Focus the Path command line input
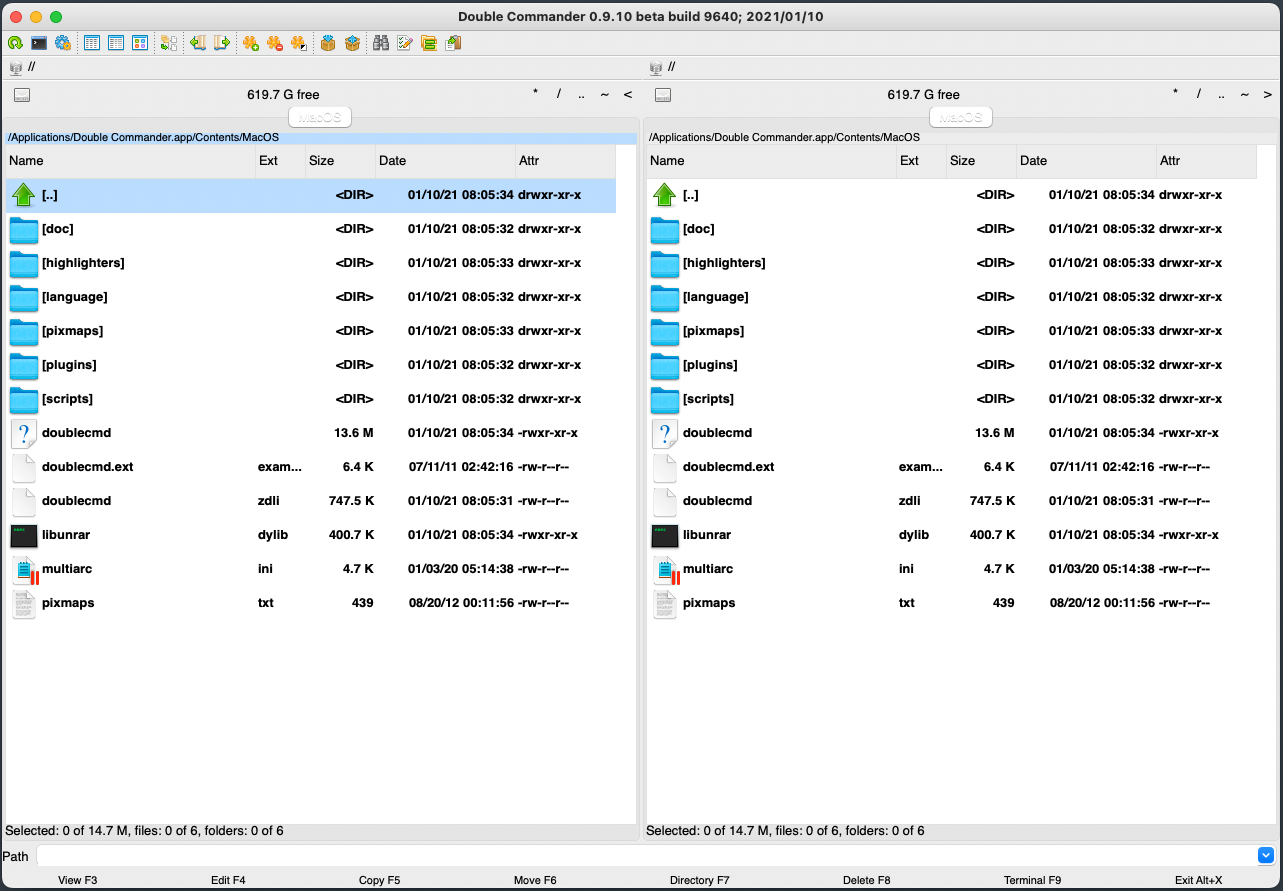 pos(646,856)
